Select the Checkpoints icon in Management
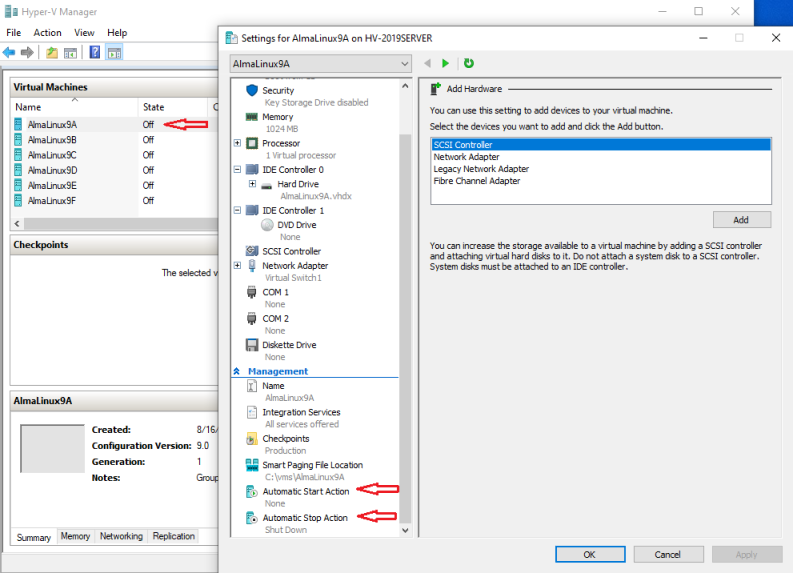The width and height of the screenshot is (793, 573). (x=251, y=438)
